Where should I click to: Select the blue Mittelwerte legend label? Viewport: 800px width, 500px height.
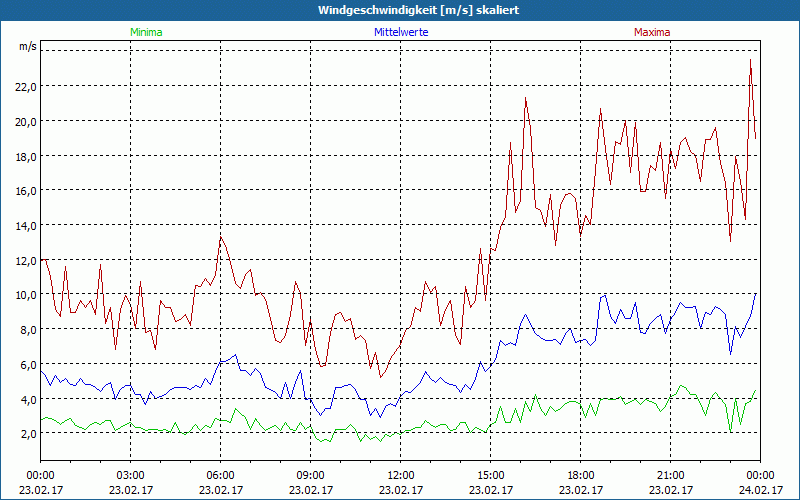(x=400, y=32)
